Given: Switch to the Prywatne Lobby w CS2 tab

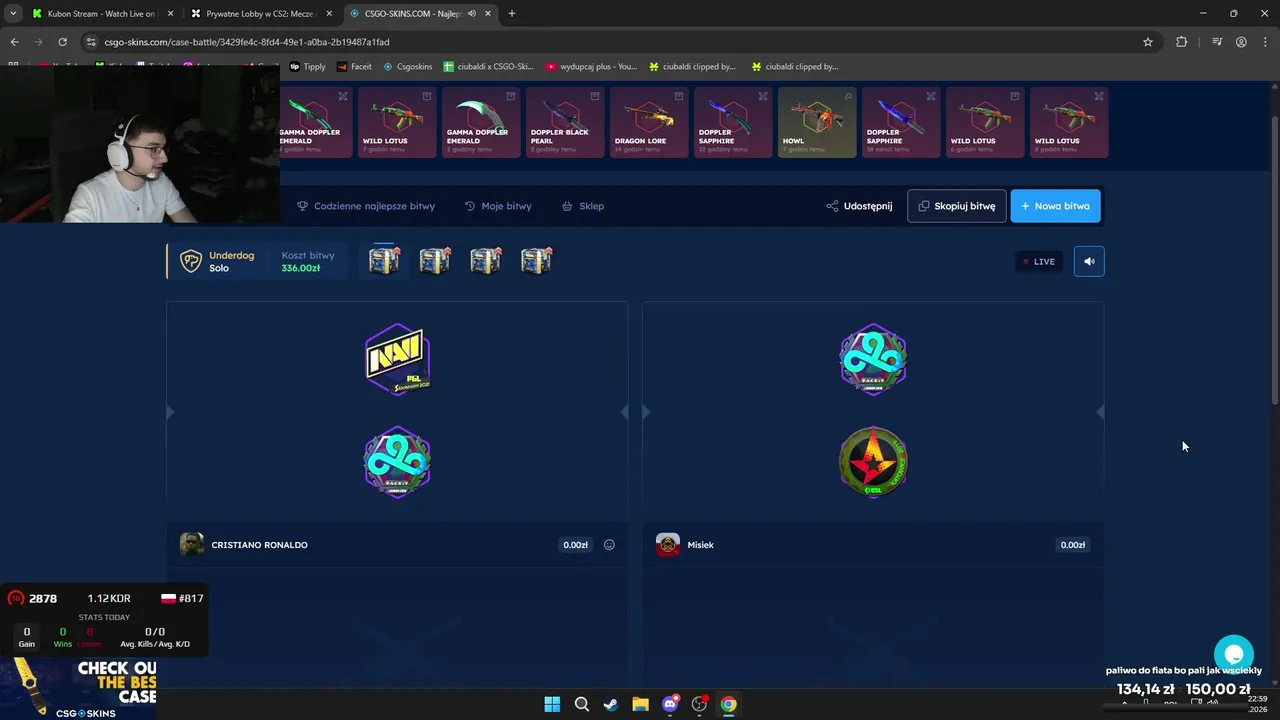Looking at the screenshot, I should pyautogui.click(x=260, y=14).
